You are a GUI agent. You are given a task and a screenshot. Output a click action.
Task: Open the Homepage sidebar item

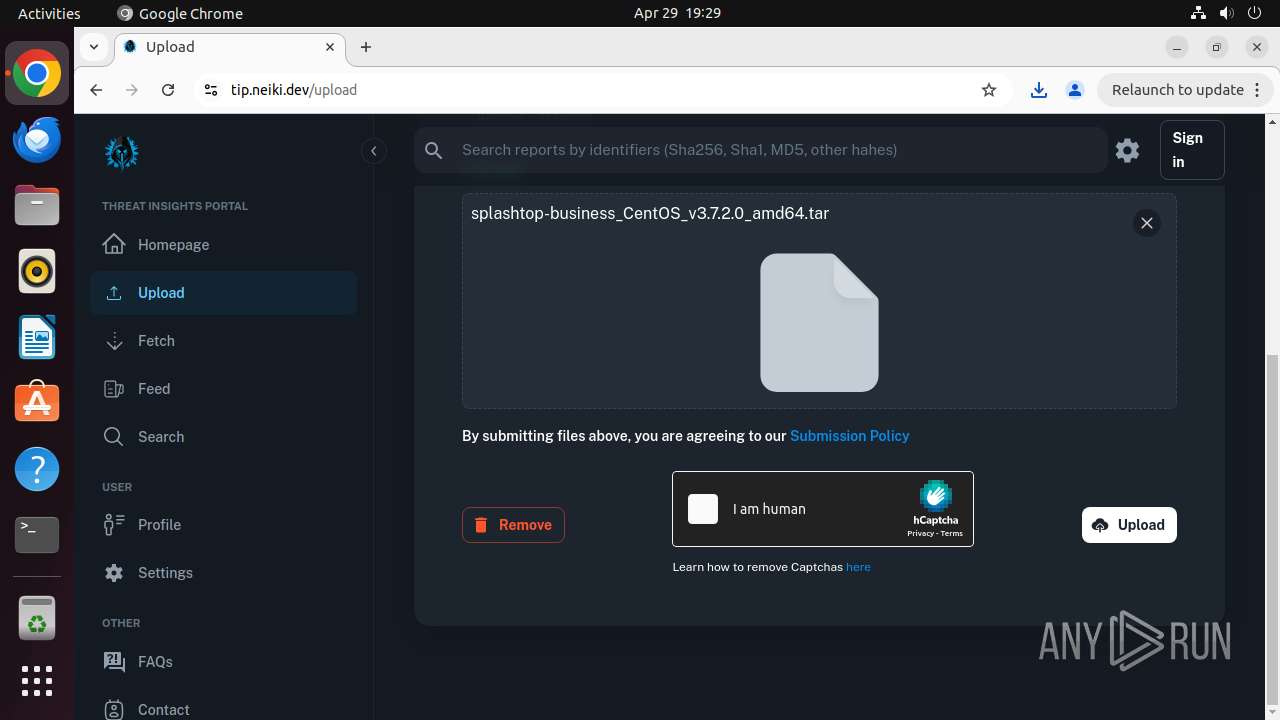point(223,245)
